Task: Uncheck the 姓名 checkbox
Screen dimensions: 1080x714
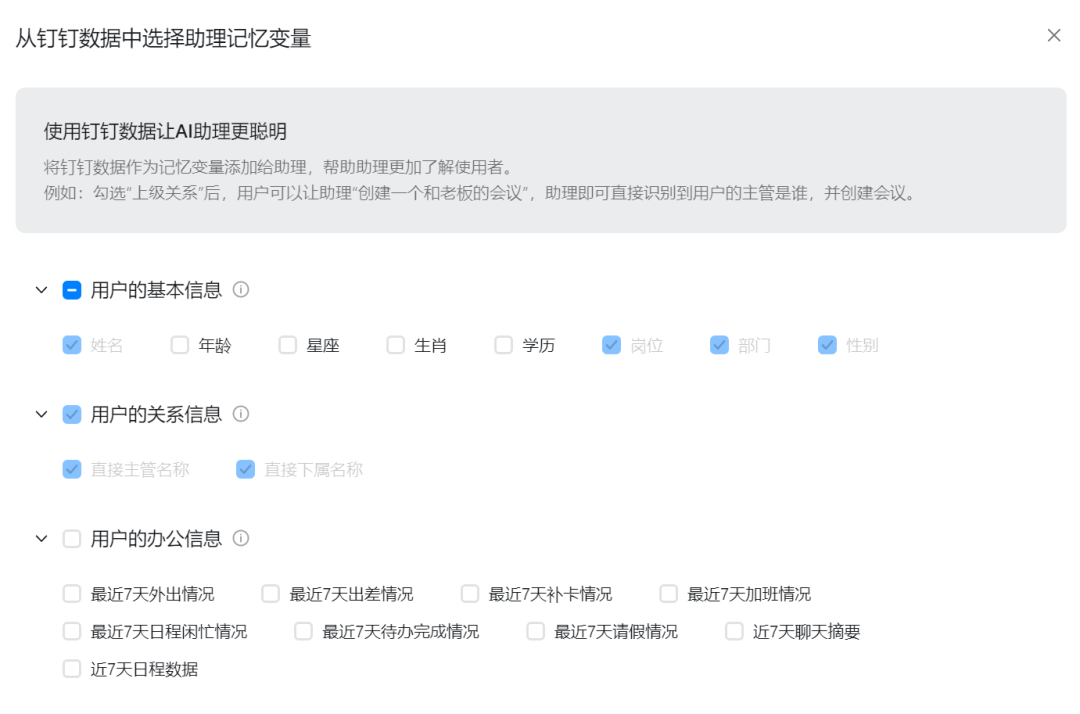Action: [72, 345]
